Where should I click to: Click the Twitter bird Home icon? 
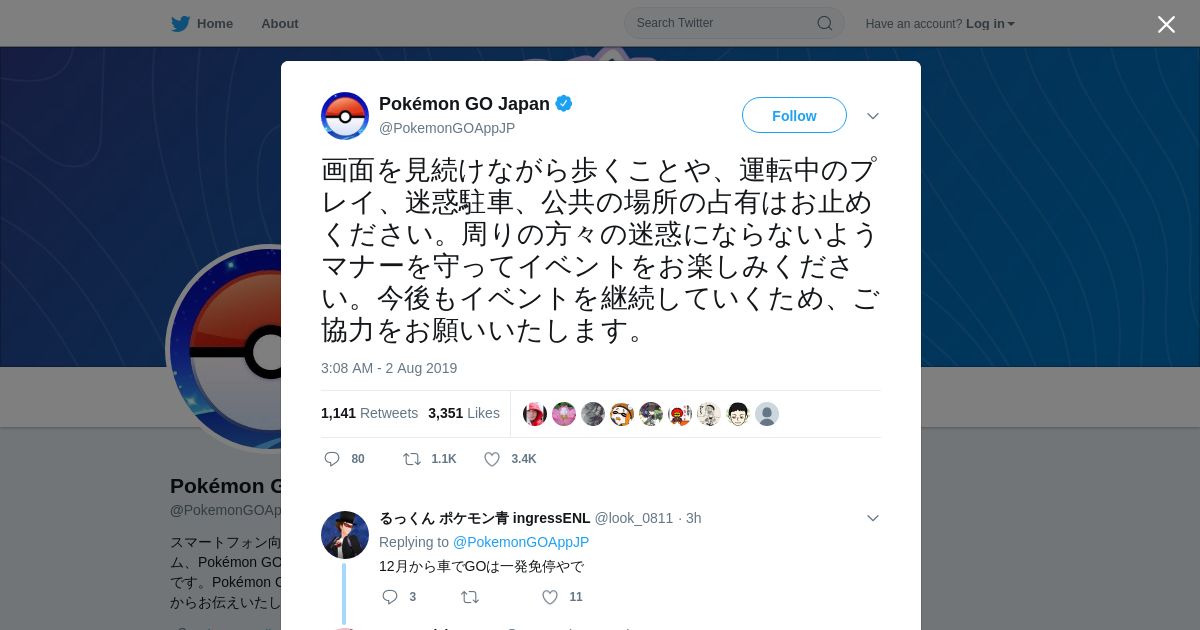click(180, 23)
